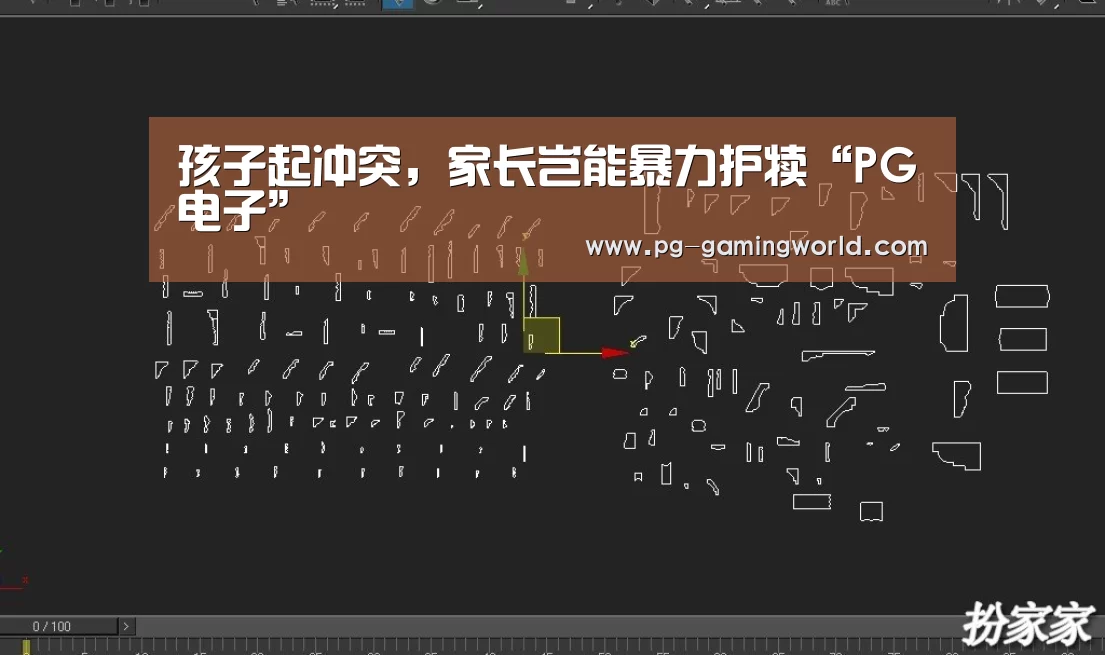Image resolution: width=1105 pixels, height=655 pixels.
Task: Grab the red X-axis arrow of the move gizmo
Action: point(615,353)
